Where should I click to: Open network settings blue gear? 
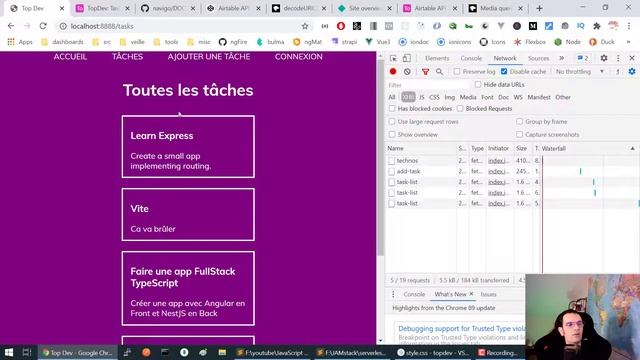coord(632,71)
